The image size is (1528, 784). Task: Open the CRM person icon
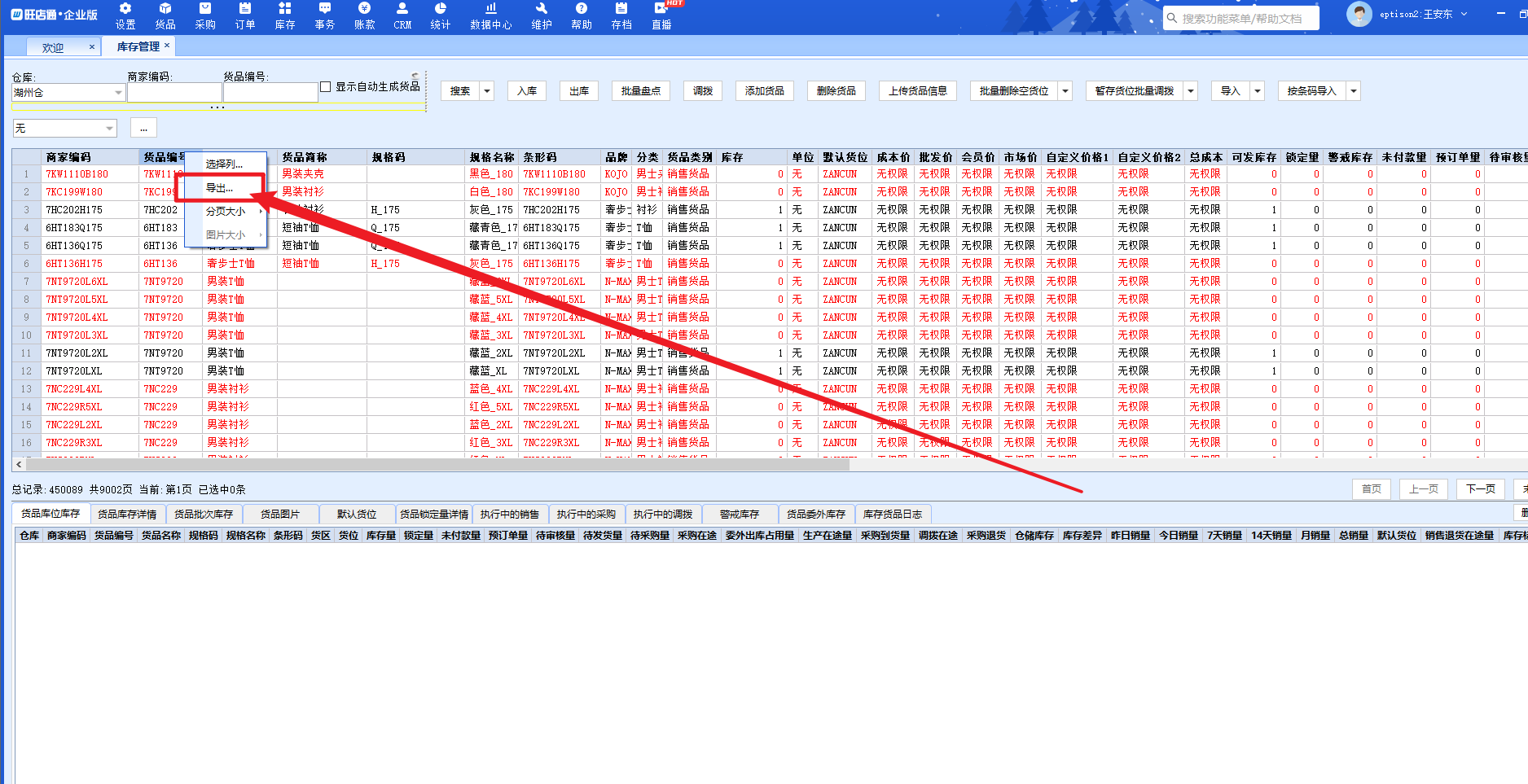pyautogui.click(x=402, y=9)
